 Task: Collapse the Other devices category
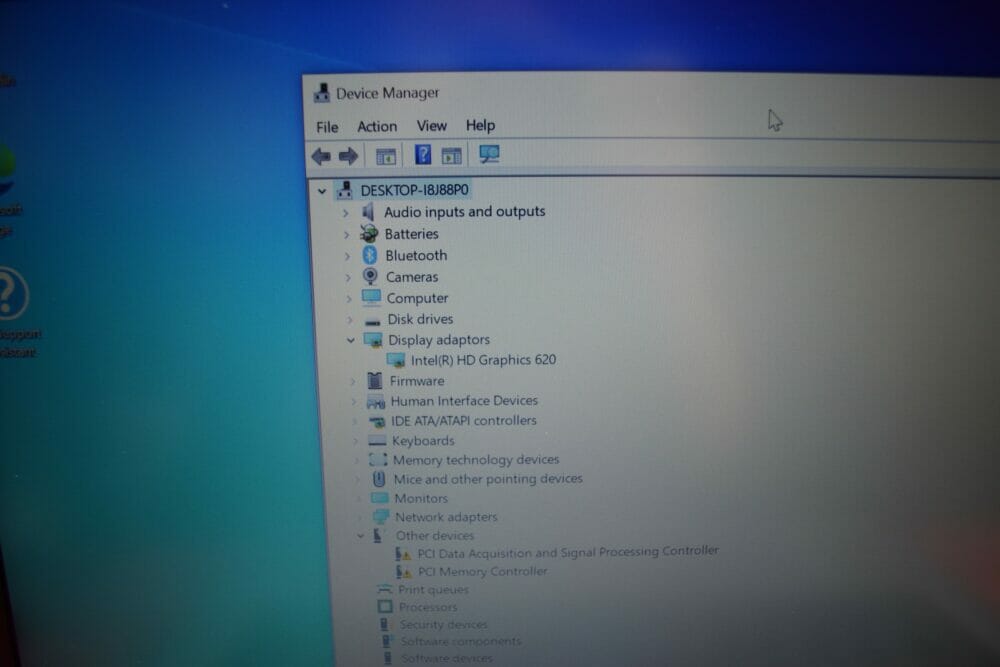(x=361, y=536)
